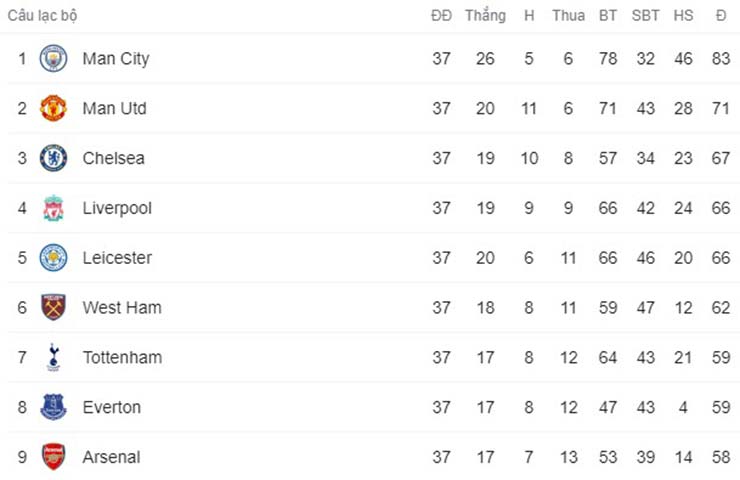
Task: Click the Man City club crest
Action: (x=53, y=59)
